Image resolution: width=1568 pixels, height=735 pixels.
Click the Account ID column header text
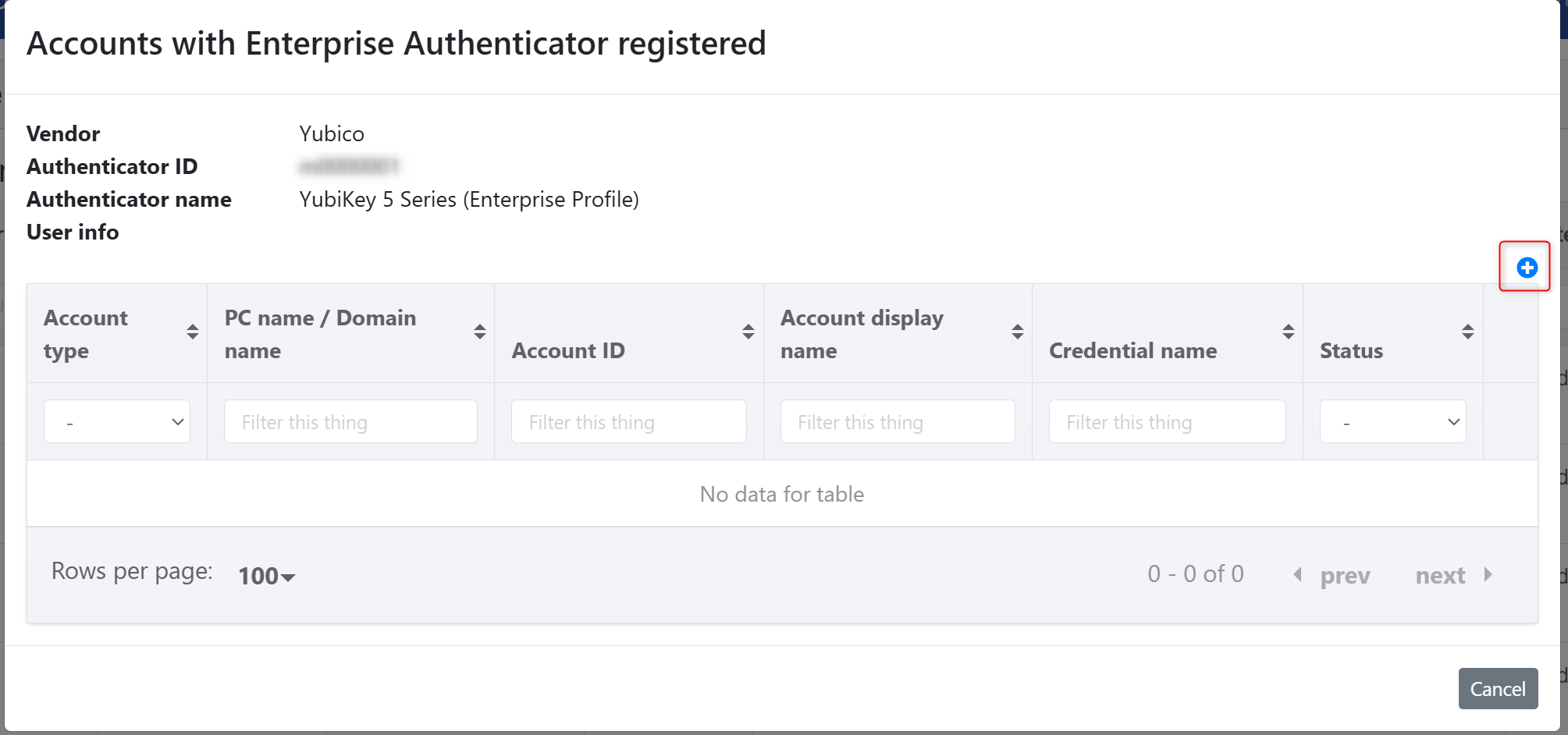(x=568, y=351)
